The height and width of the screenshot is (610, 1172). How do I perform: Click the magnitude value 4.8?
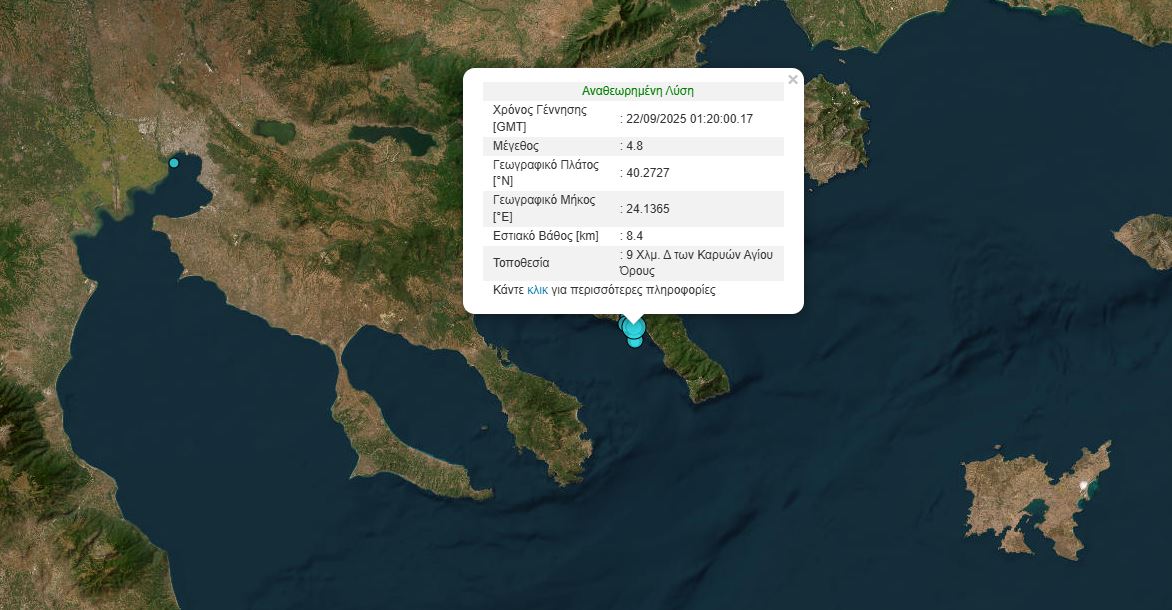[x=634, y=145]
